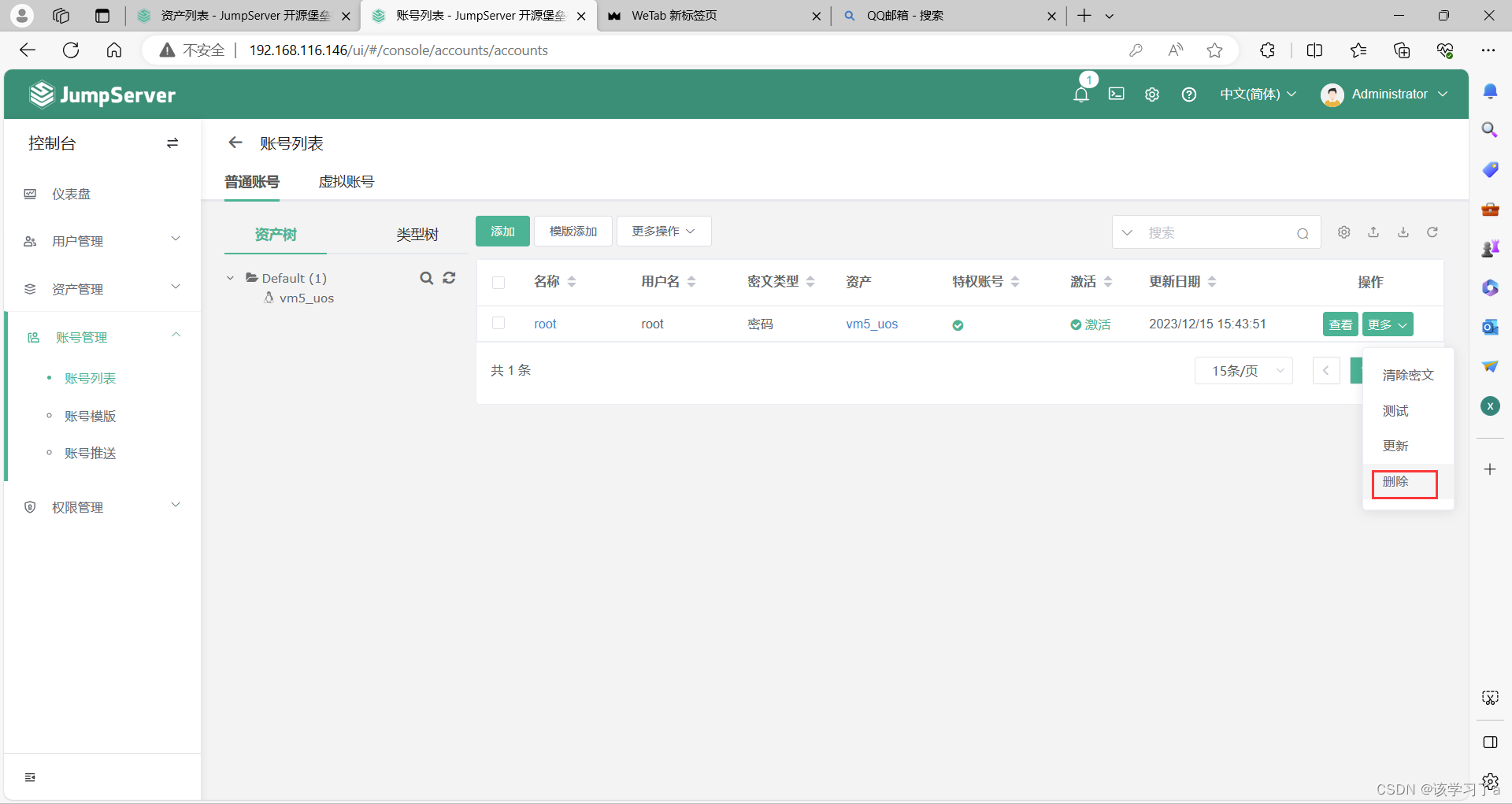The height and width of the screenshot is (804, 1512).
Task: Choose 更新 from the more menu
Action: point(1408,446)
